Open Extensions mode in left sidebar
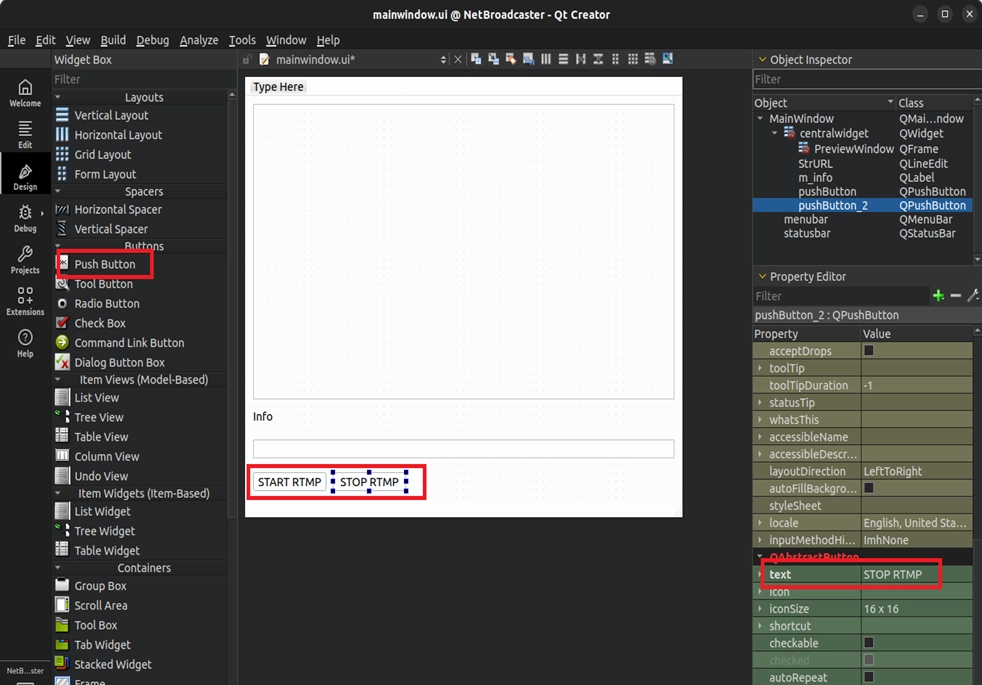982x685 pixels. [x=25, y=301]
